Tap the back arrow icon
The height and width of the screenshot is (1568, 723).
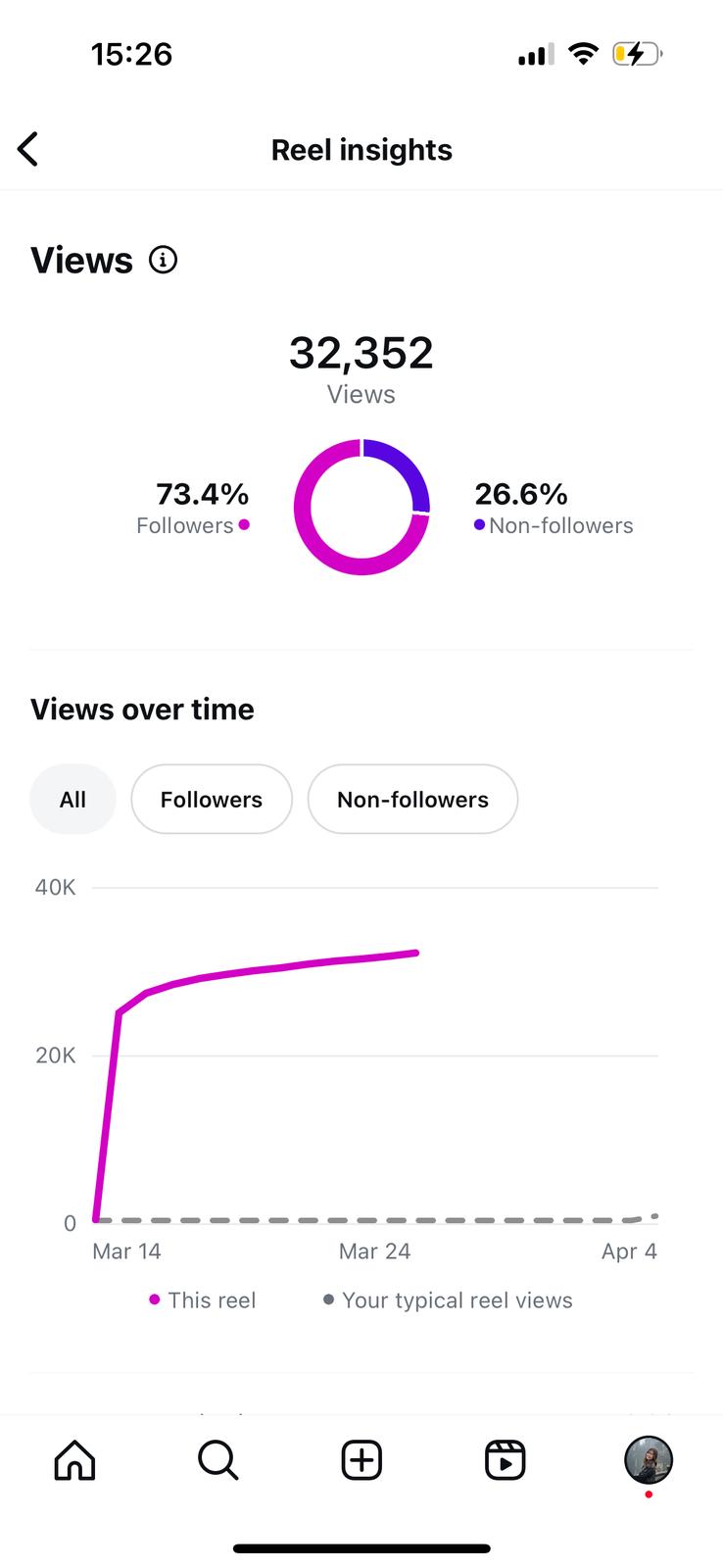(28, 150)
